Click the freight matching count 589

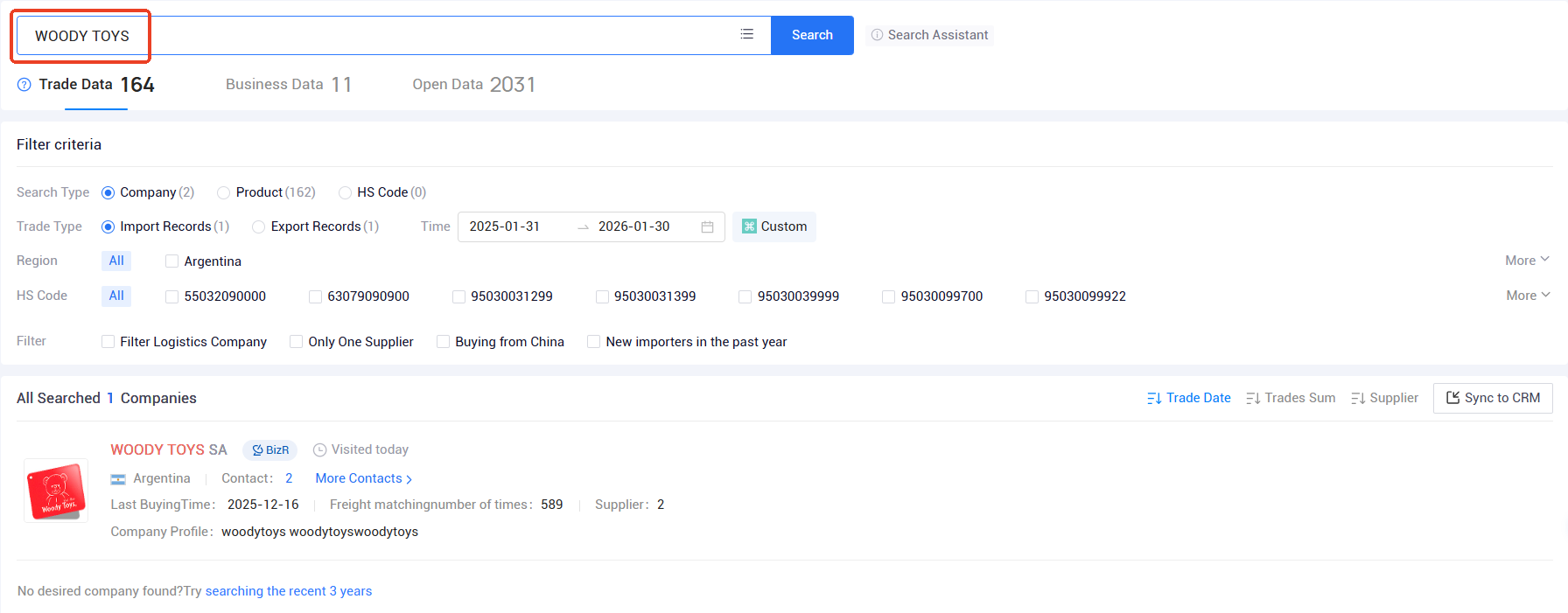[552, 505]
